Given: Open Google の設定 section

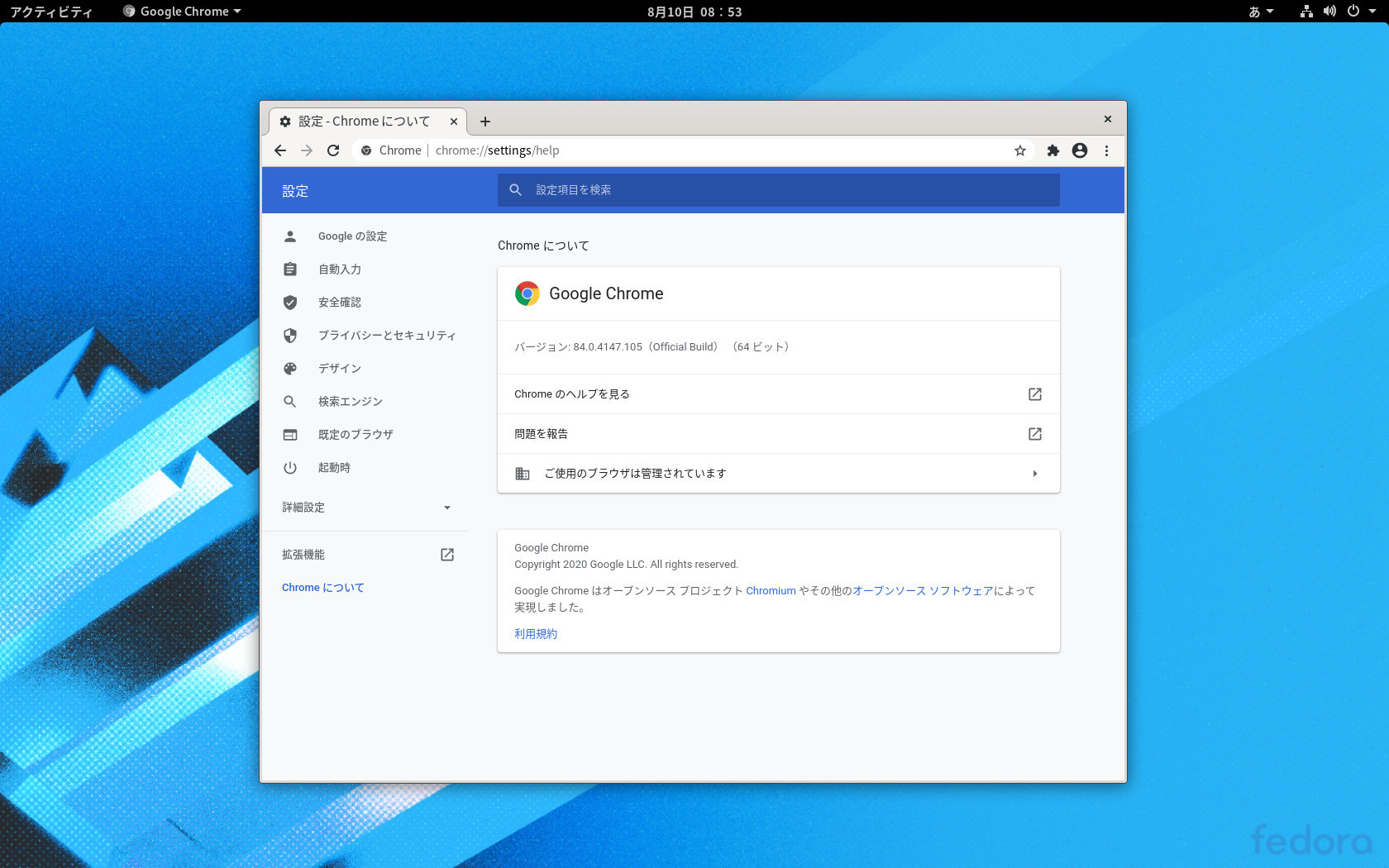Looking at the screenshot, I should [353, 236].
